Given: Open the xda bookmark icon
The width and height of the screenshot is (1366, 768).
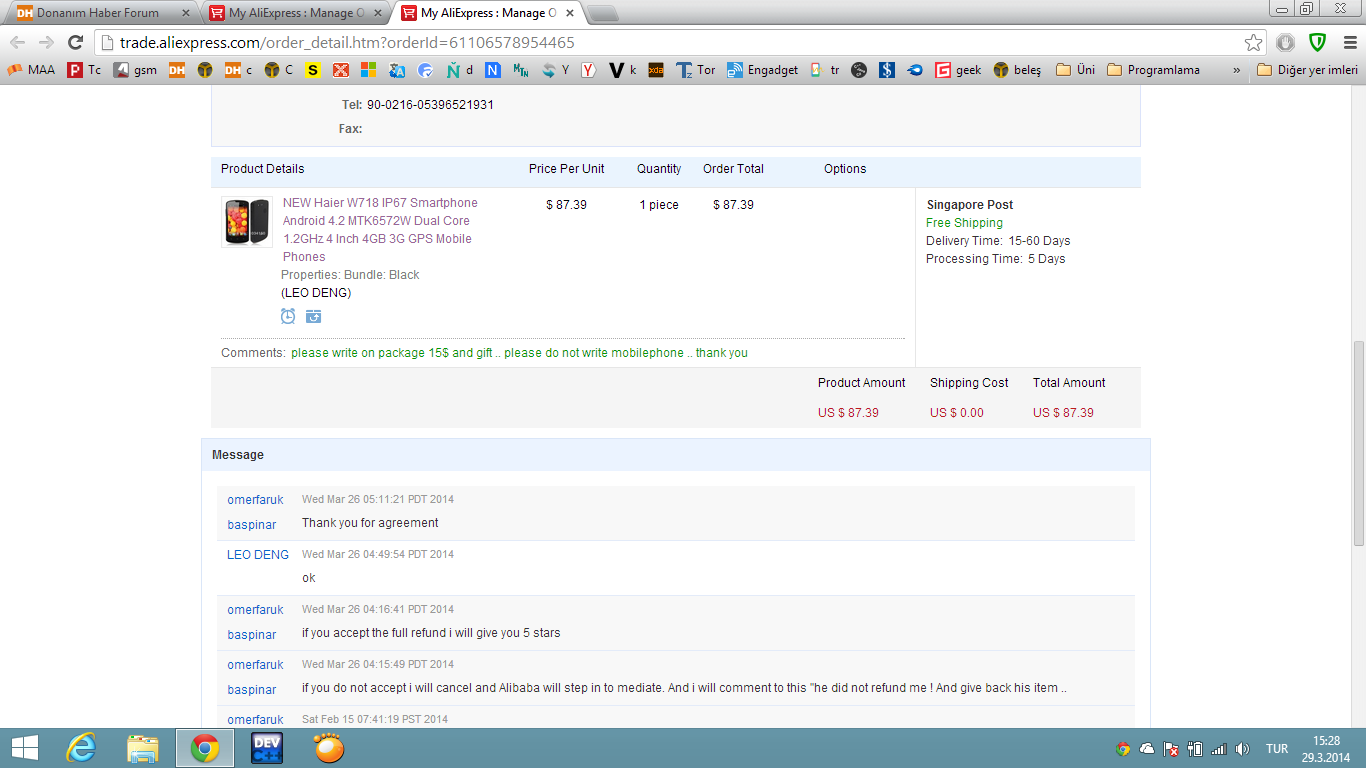Looking at the screenshot, I should [x=656, y=70].
